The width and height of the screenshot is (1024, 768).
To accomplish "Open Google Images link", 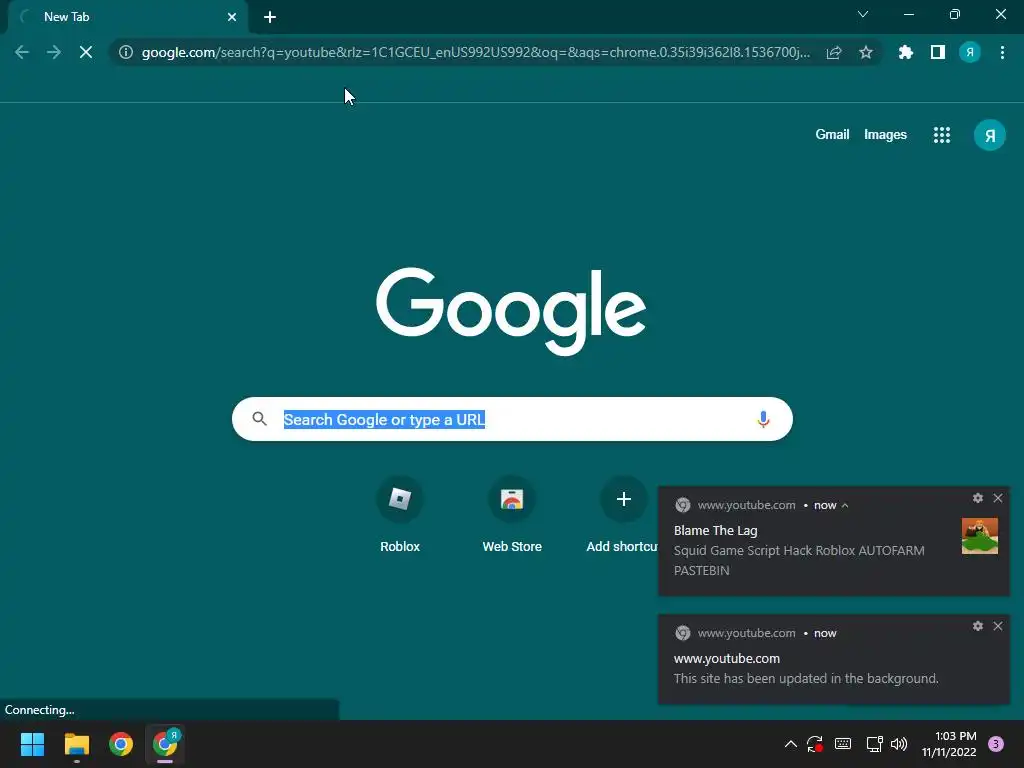I will pyautogui.click(x=886, y=135).
